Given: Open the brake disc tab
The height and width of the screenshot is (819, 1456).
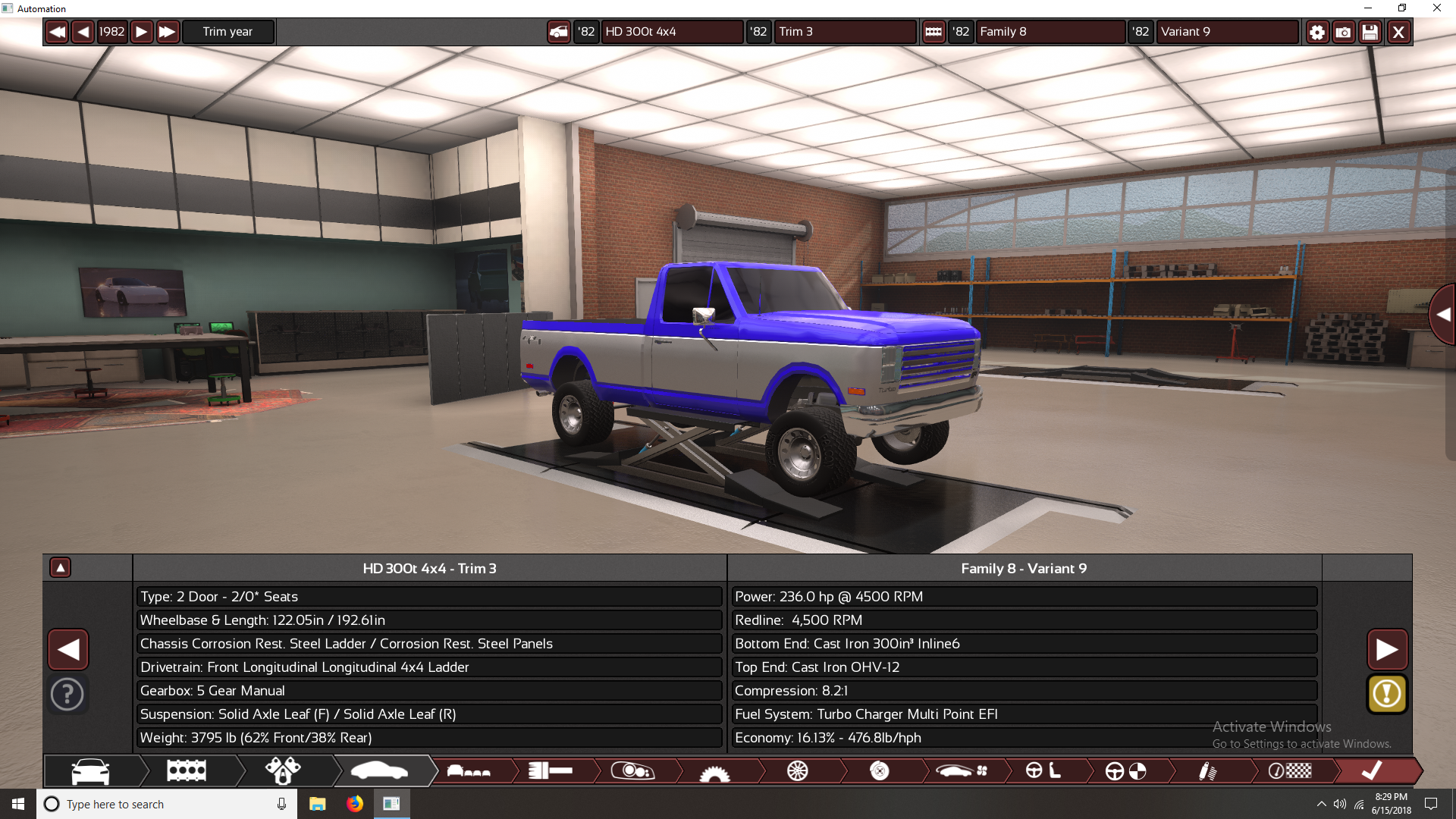Looking at the screenshot, I should [x=879, y=771].
